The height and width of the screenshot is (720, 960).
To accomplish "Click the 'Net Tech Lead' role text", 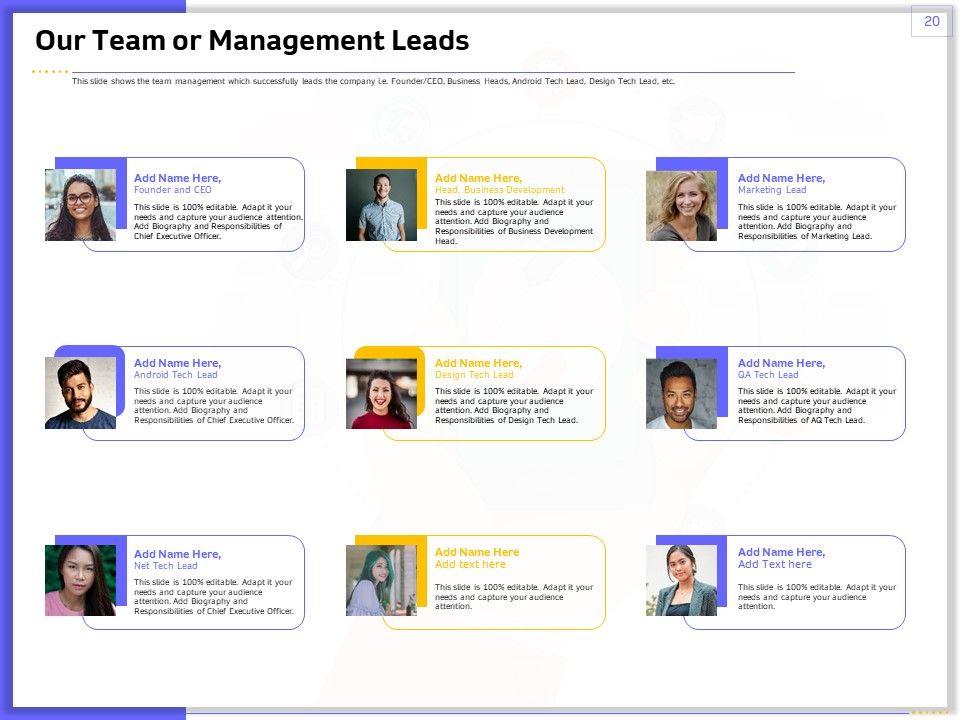I will pos(166,566).
